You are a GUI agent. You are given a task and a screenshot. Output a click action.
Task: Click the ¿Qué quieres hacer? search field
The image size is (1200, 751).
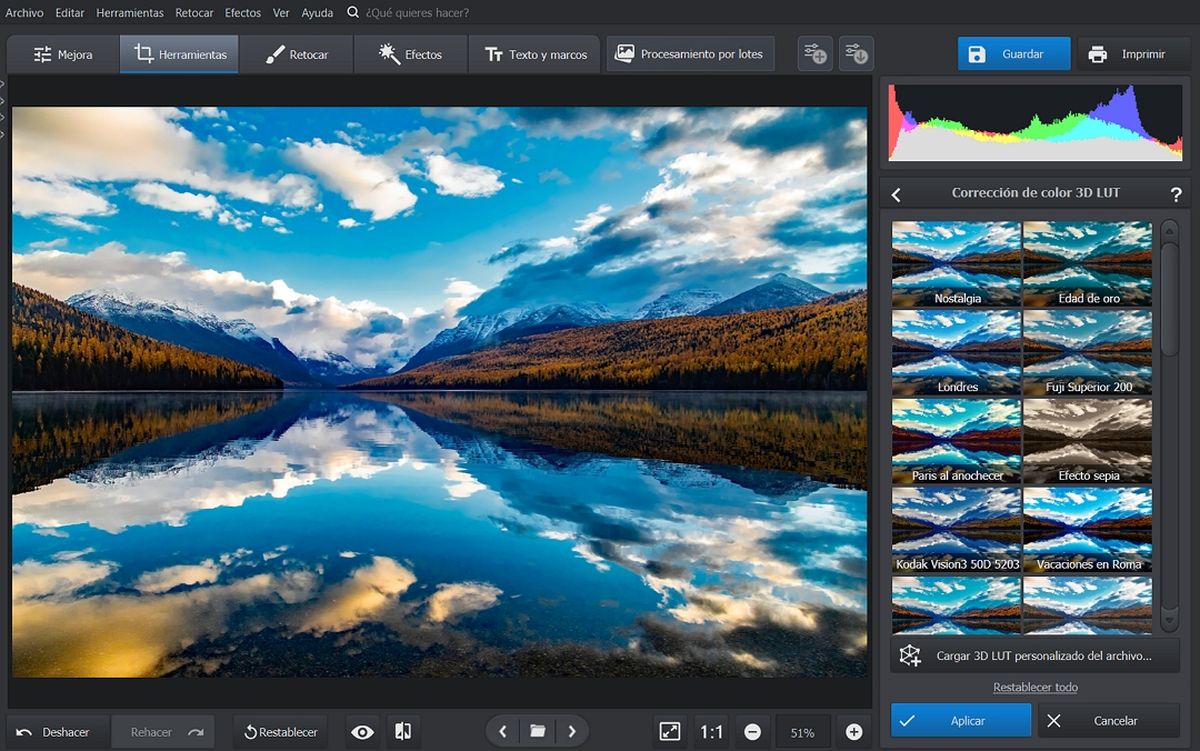click(x=417, y=13)
